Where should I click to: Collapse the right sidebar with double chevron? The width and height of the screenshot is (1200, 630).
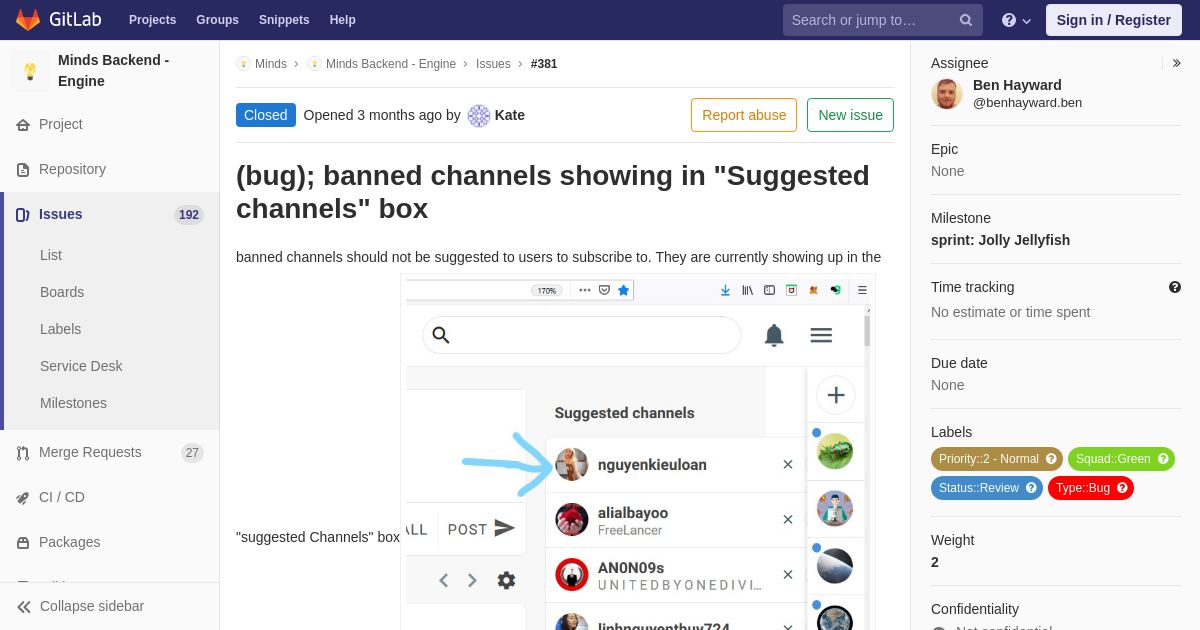[1176, 63]
